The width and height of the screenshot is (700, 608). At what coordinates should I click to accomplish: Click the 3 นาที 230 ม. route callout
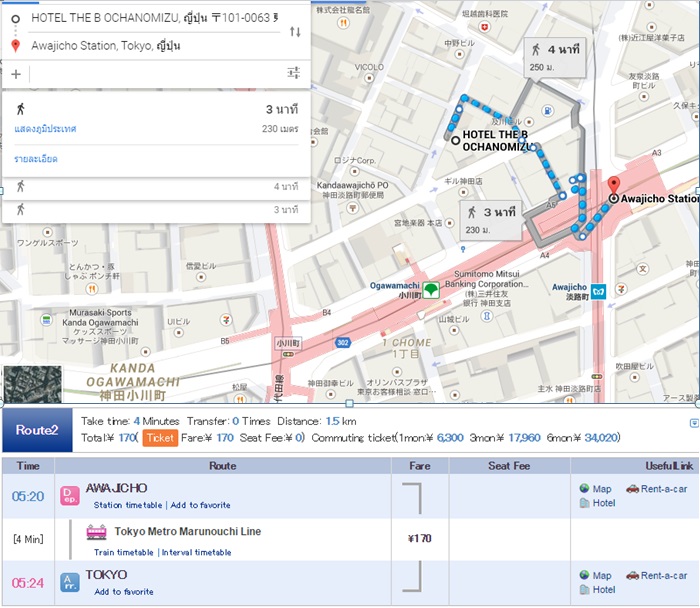click(491, 220)
